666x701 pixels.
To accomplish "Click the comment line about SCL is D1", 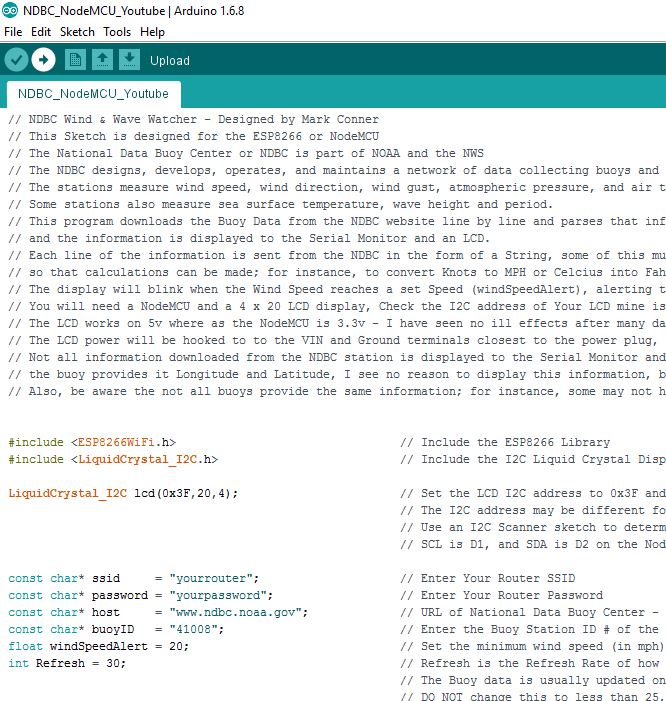I will (x=533, y=545).
